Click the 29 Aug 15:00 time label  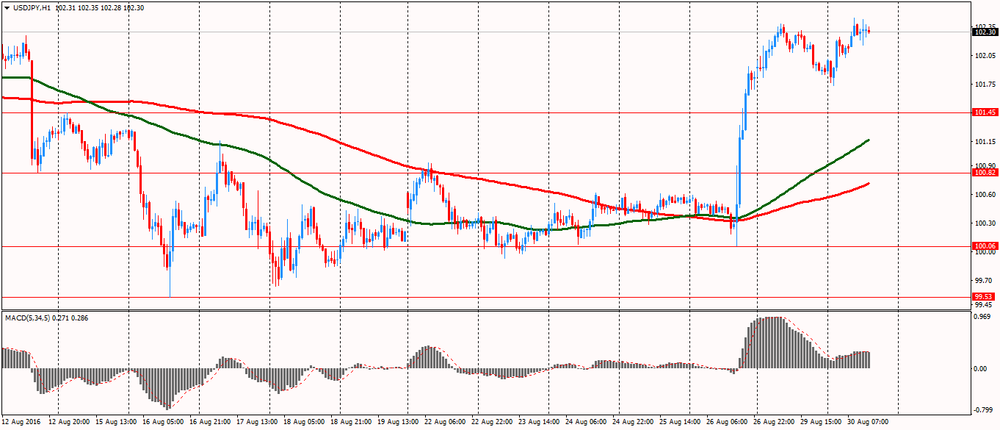(820, 422)
